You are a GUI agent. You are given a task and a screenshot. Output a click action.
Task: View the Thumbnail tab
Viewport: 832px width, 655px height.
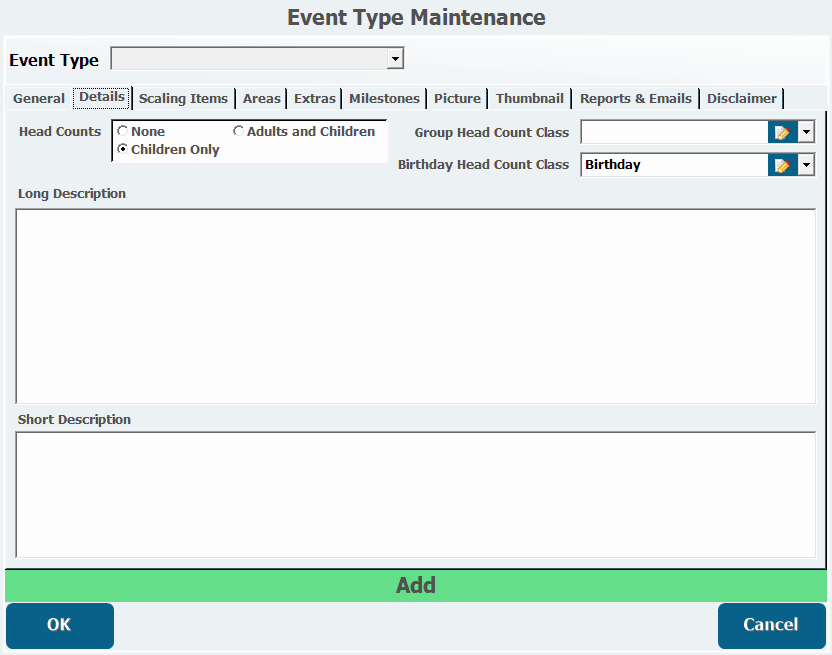pos(530,98)
